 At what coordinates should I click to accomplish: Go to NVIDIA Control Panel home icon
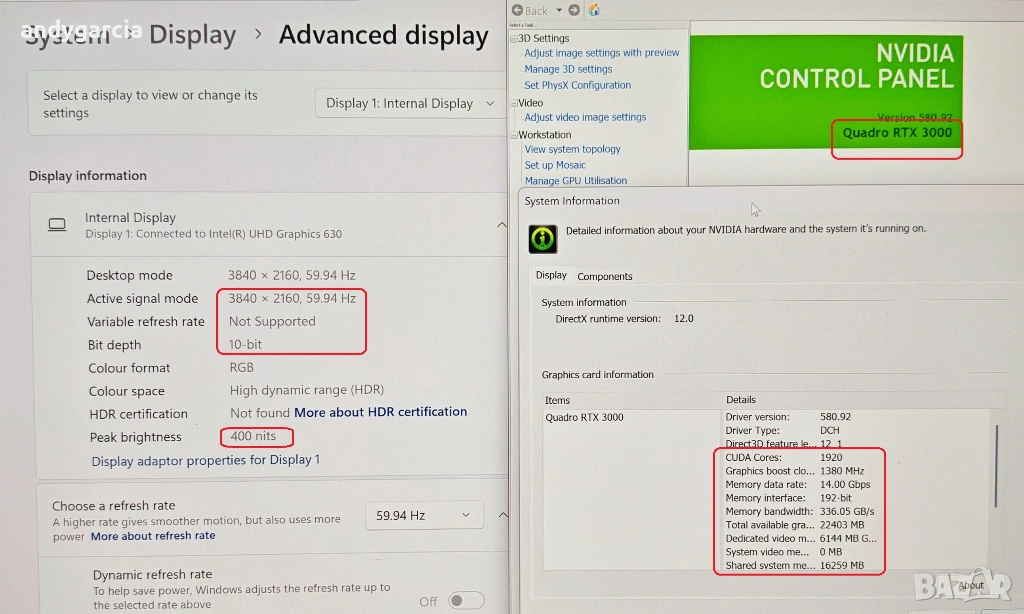coord(595,10)
